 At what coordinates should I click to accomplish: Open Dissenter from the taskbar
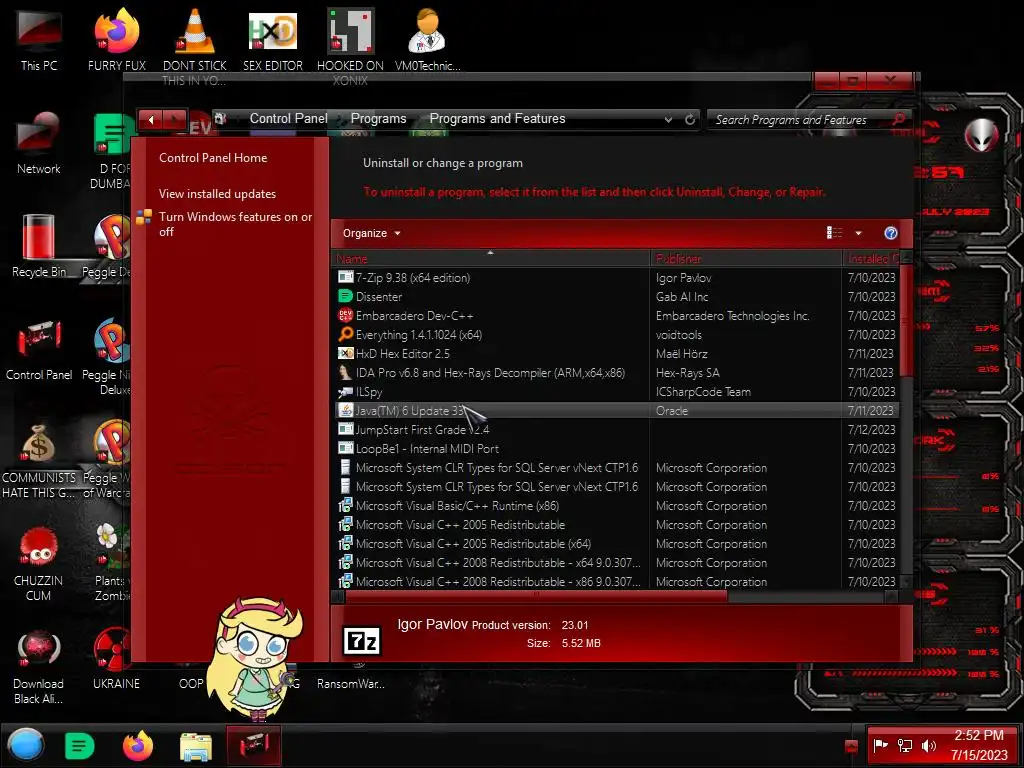pos(80,746)
